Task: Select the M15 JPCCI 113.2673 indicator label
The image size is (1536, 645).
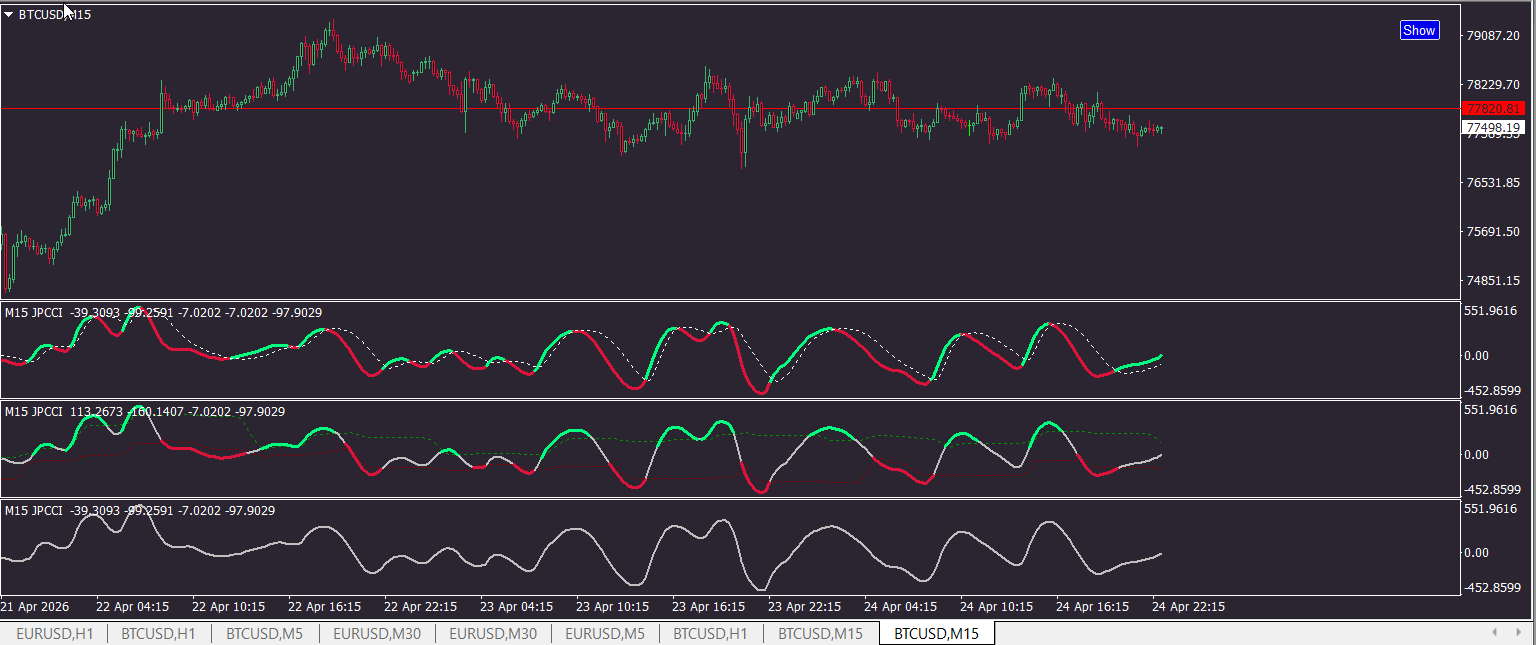Action: click(x=145, y=411)
